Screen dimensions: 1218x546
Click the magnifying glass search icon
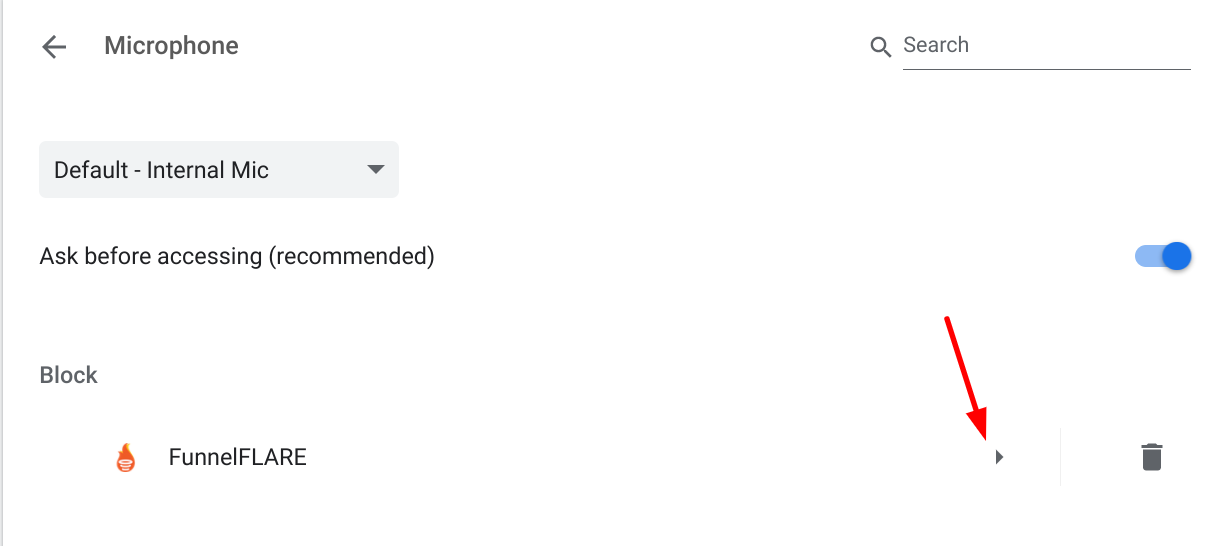coord(880,47)
